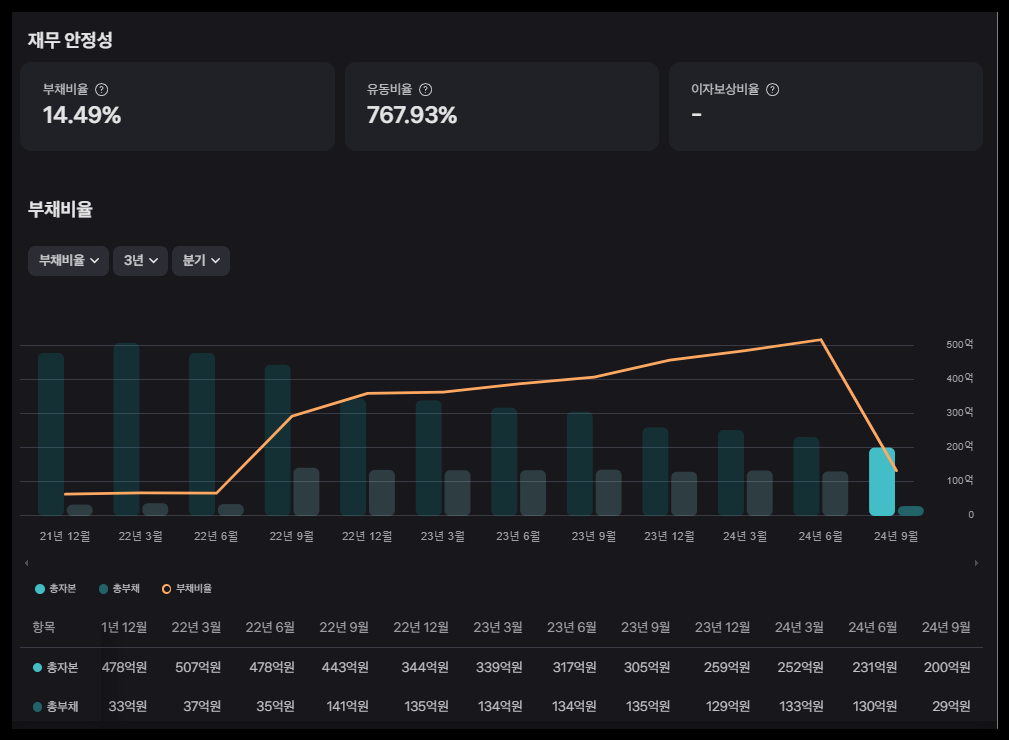The height and width of the screenshot is (740, 1009).
Task: Click the 129억원 table cell
Action: pyautogui.click(x=728, y=706)
